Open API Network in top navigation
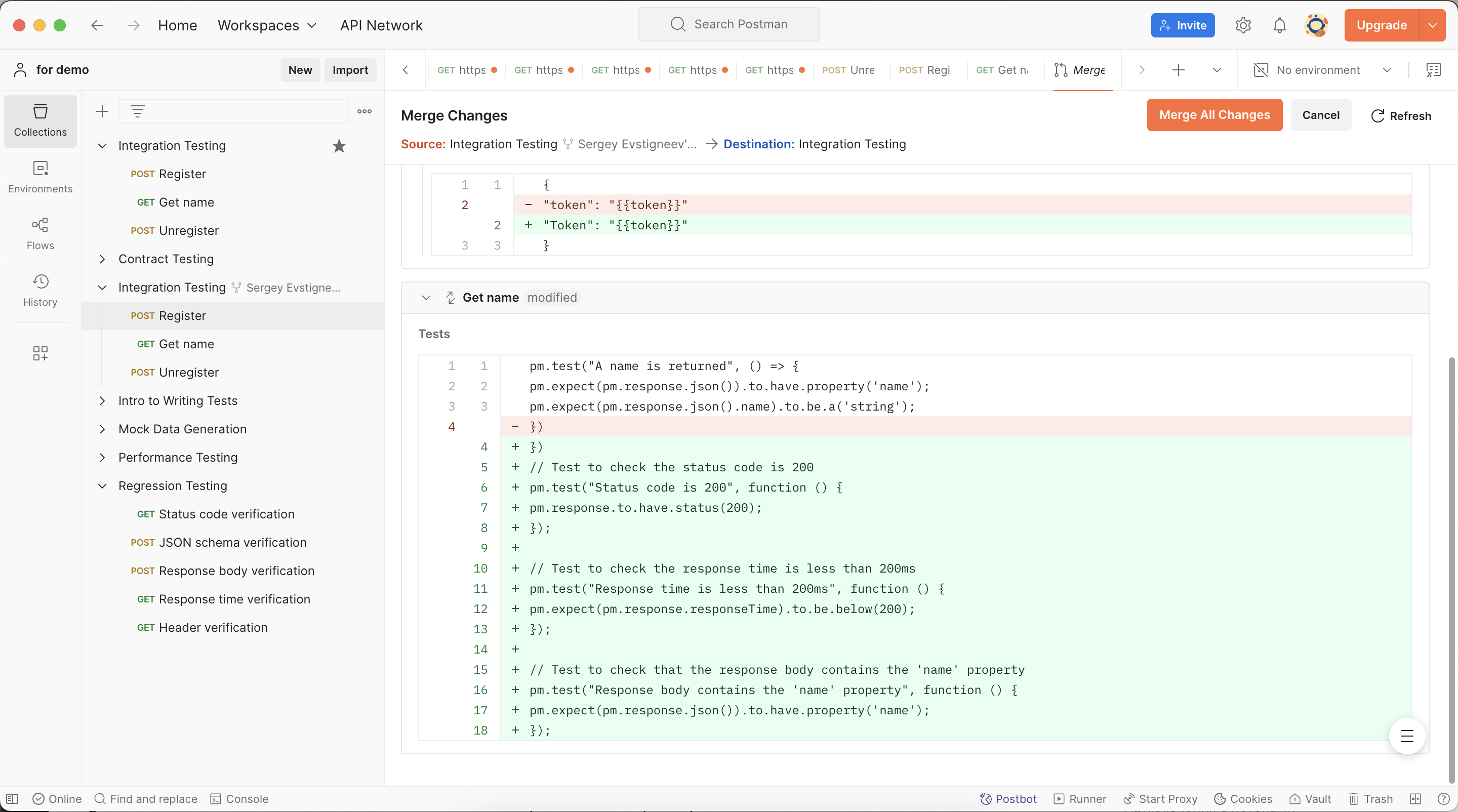 [381, 25]
